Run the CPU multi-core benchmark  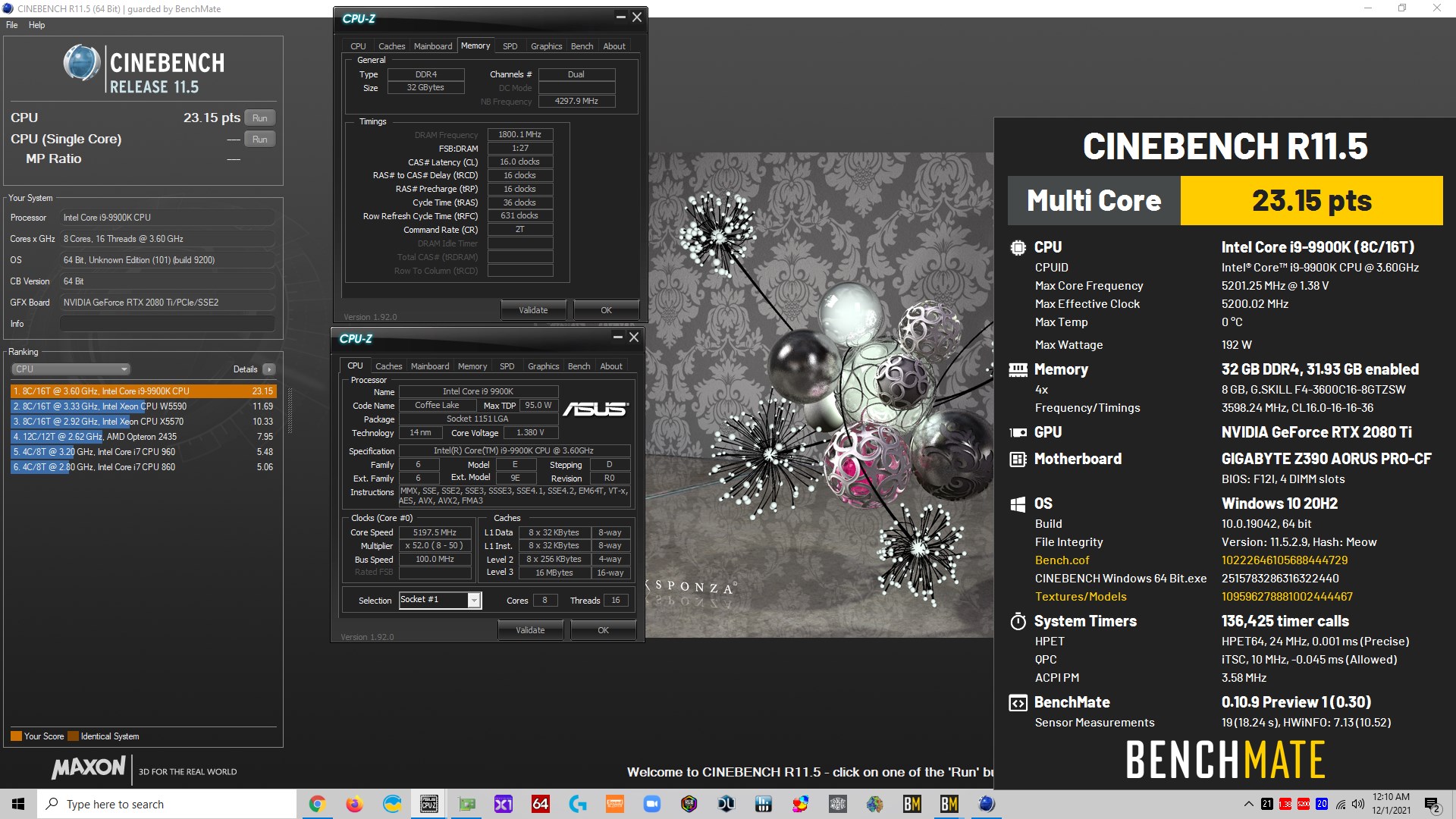260,118
